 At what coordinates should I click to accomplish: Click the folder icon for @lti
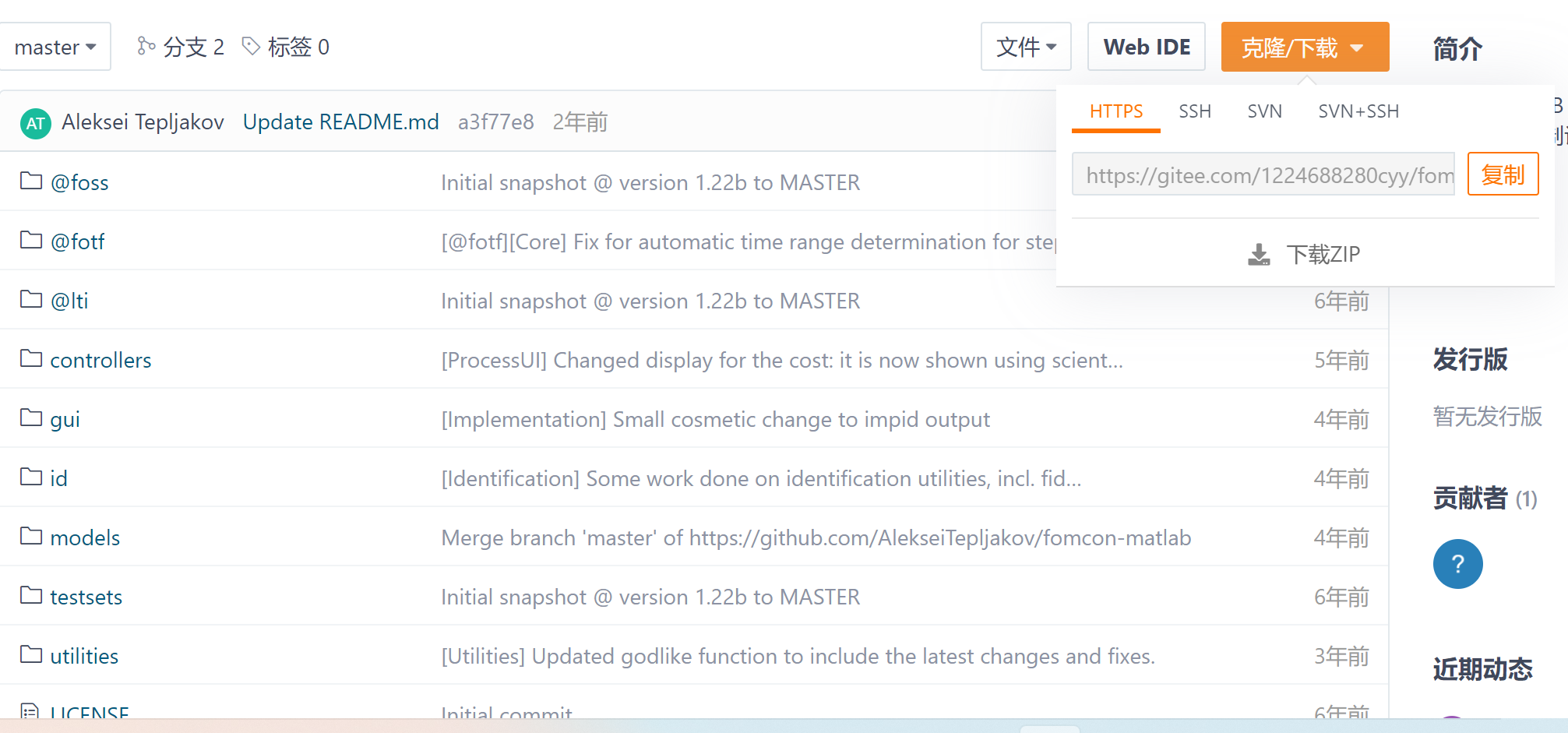[31, 299]
